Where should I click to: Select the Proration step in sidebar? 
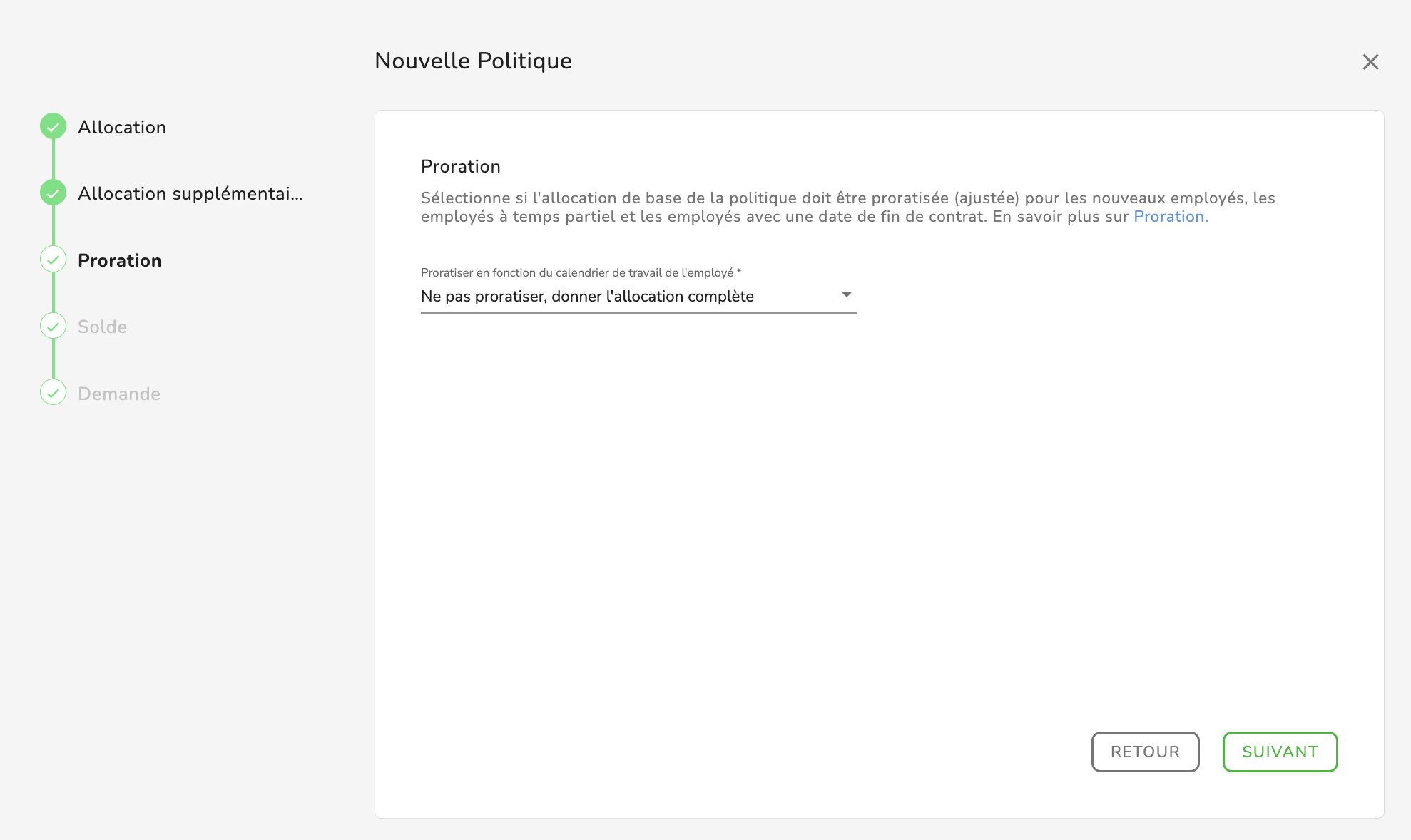point(119,260)
